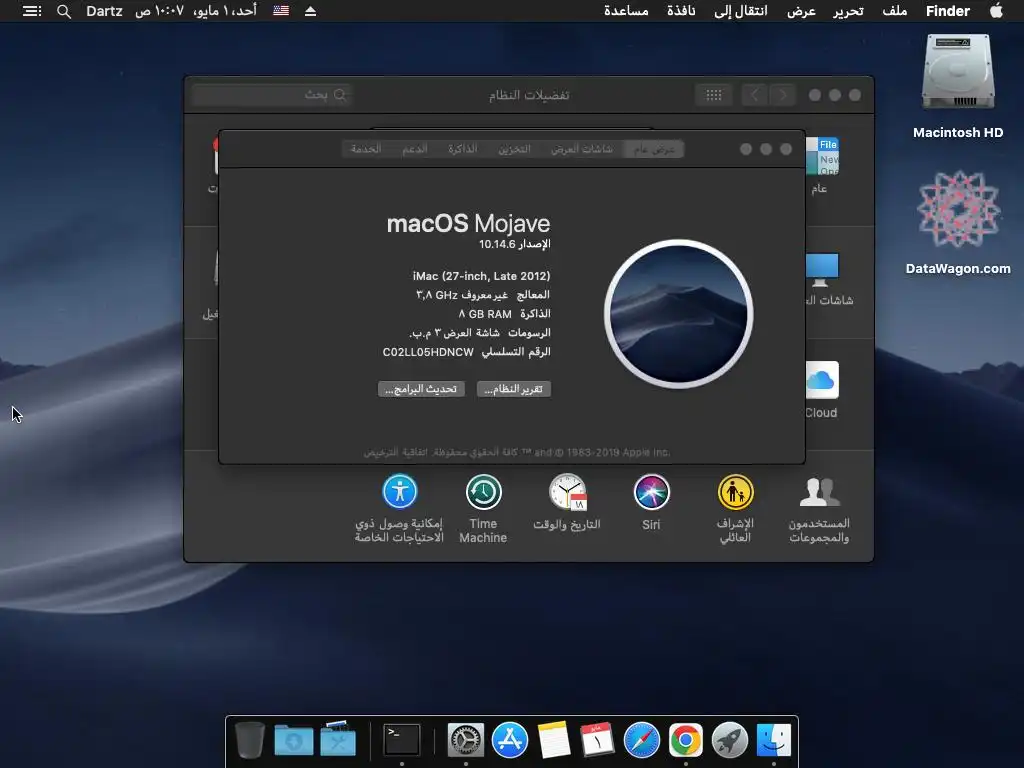Click the macOS Mojave artwork circle

coord(679,314)
